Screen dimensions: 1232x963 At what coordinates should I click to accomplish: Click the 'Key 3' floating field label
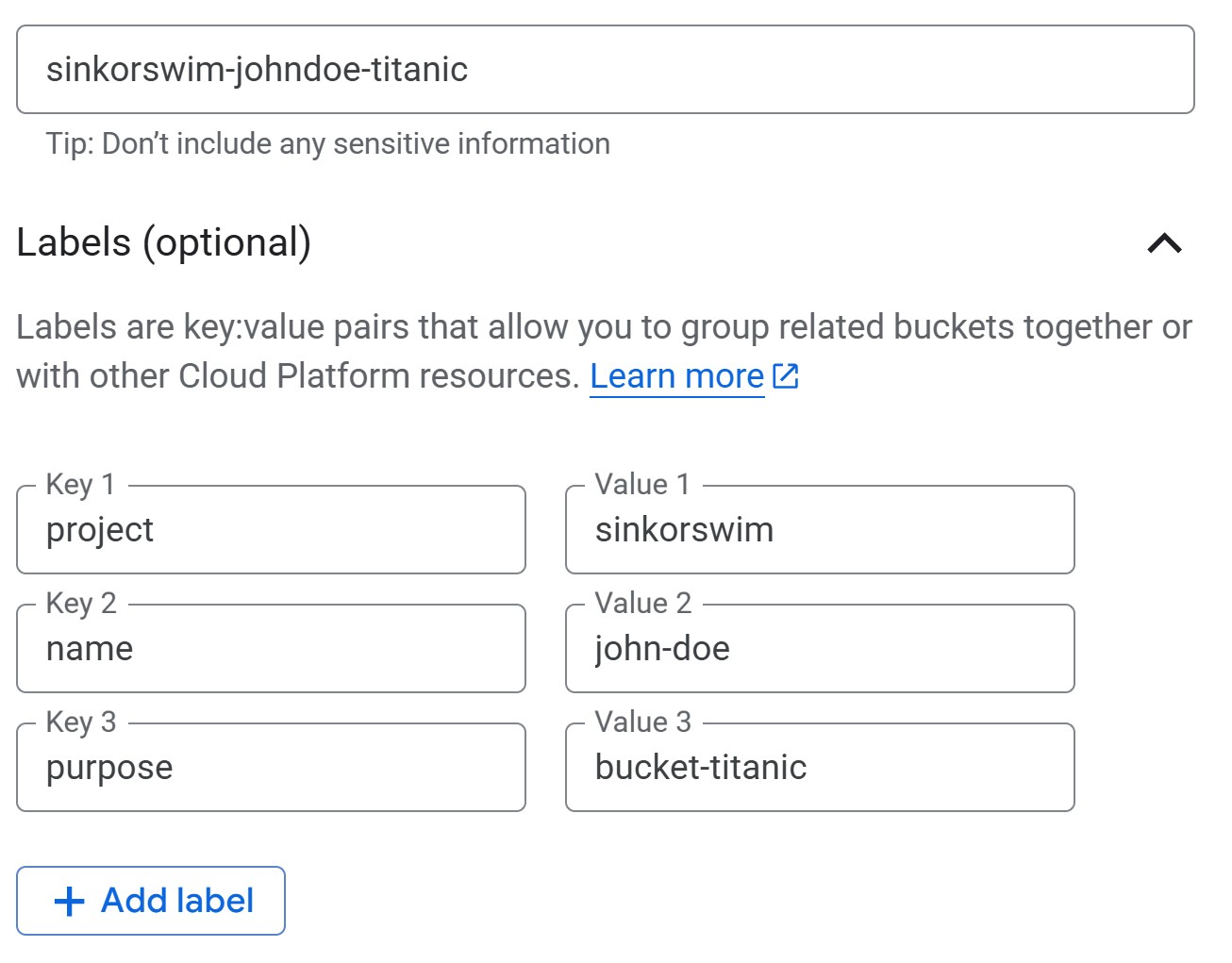tap(81, 722)
